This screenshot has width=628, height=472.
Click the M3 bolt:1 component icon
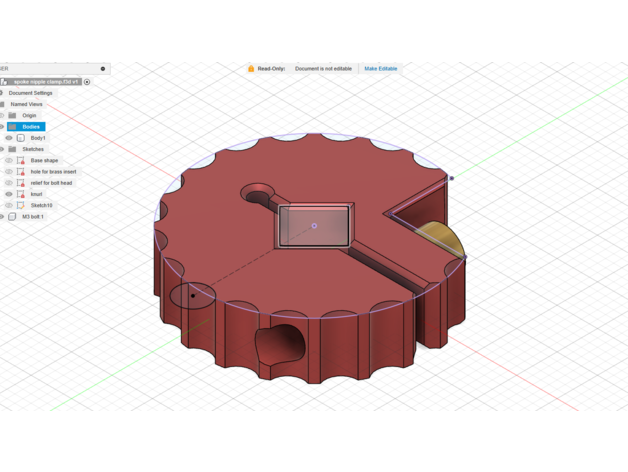(x=12, y=216)
